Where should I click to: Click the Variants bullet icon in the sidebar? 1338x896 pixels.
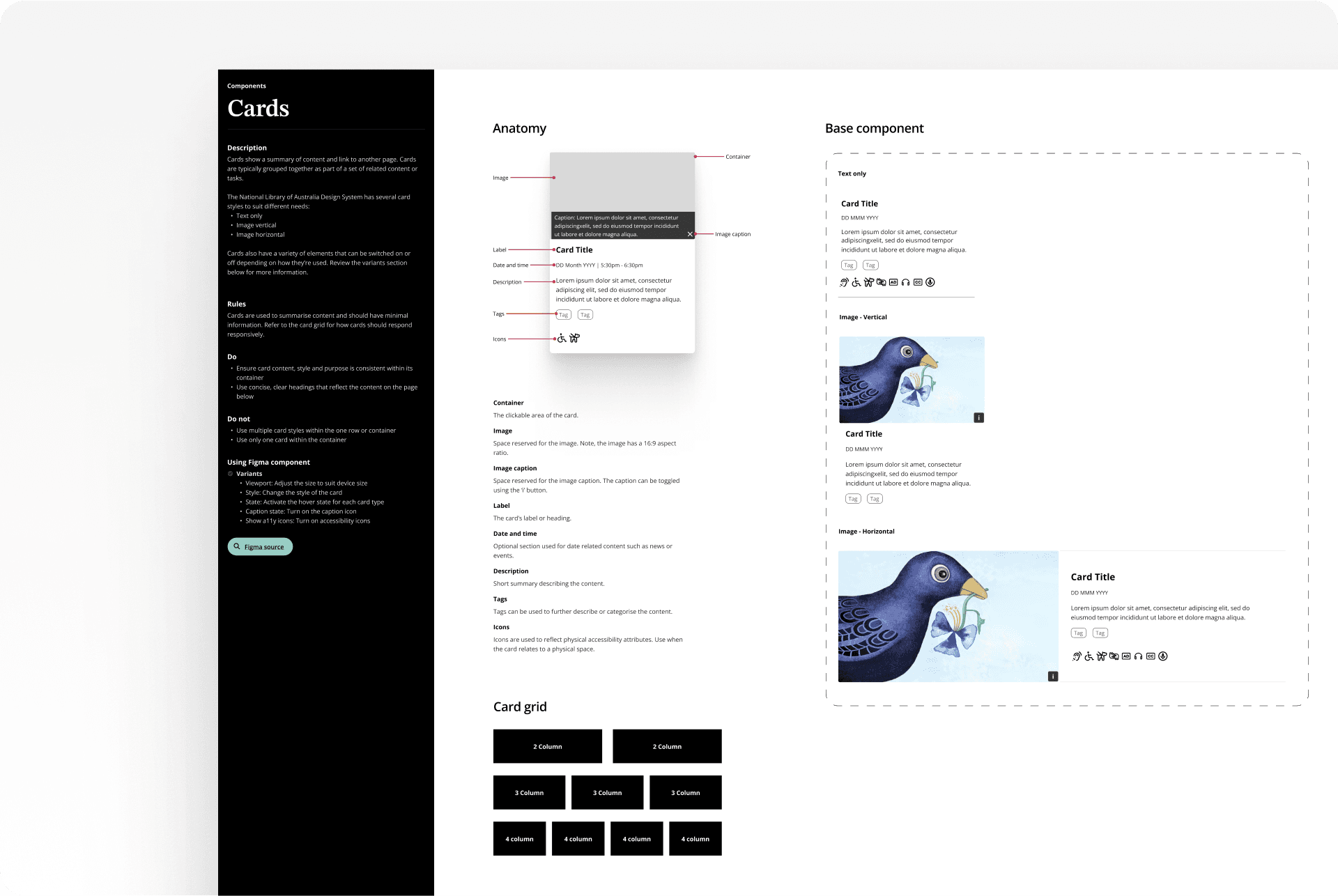(231, 474)
